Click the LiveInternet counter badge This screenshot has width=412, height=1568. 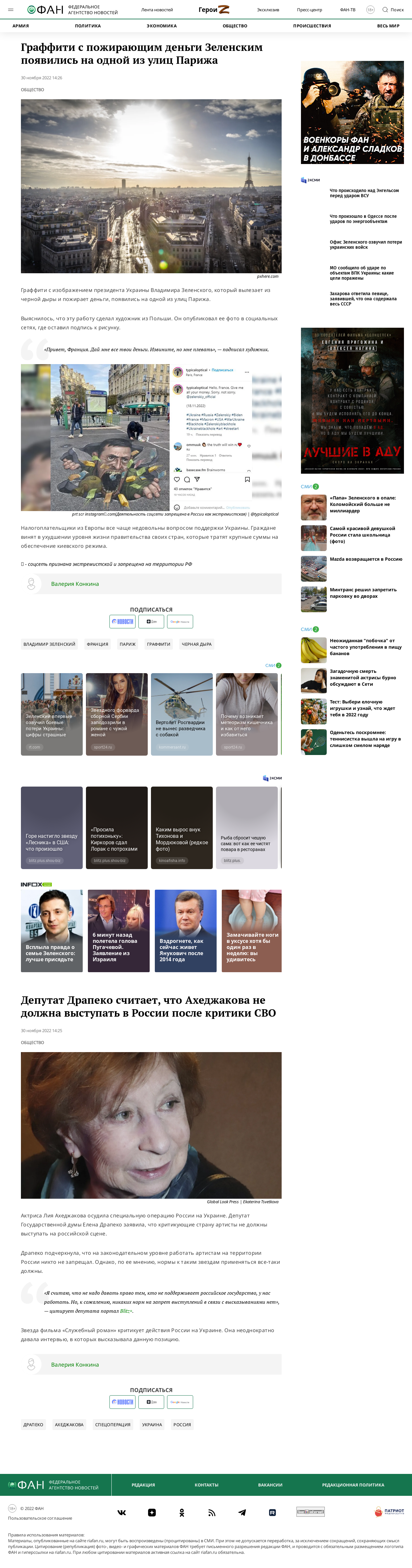310,1511
